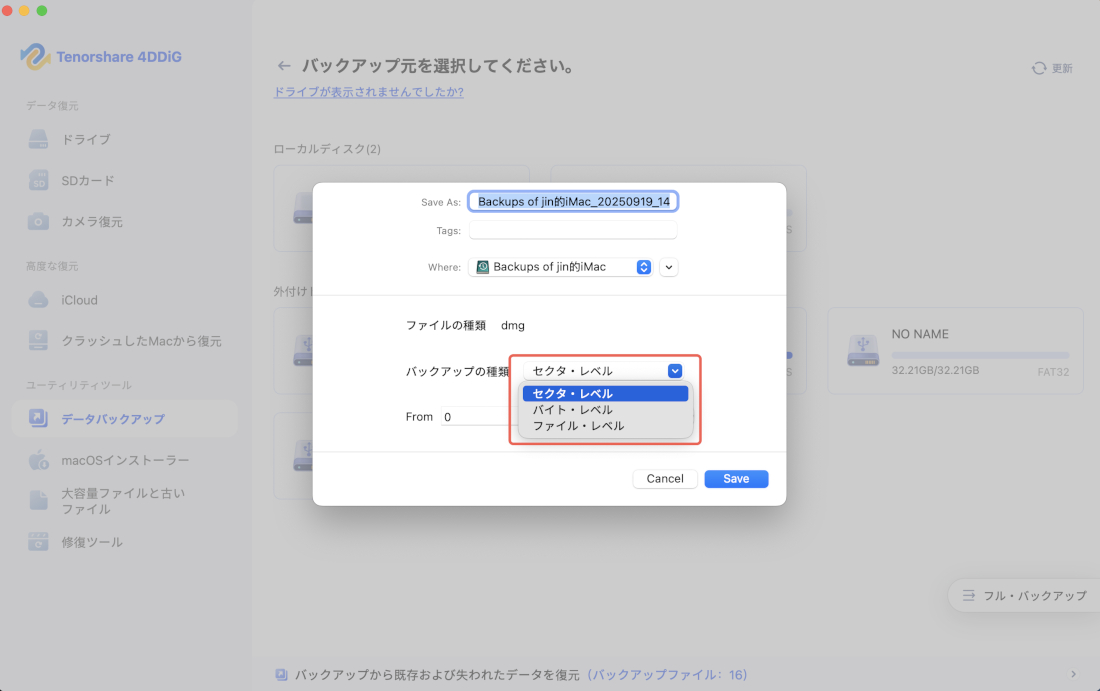Image resolution: width=1100 pixels, height=691 pixels.
Task: Click the Tags input field
Action: 572,230
